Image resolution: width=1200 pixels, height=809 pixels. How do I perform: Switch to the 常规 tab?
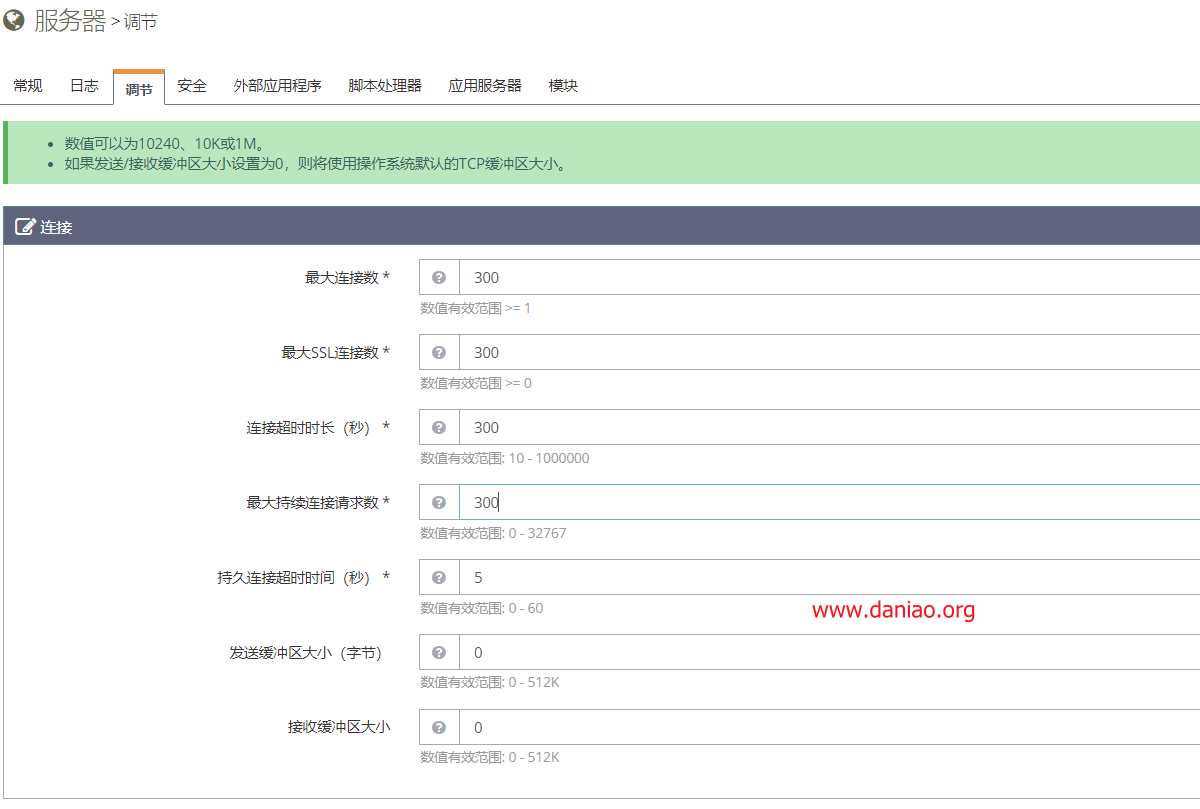click(x=28, y=86)
